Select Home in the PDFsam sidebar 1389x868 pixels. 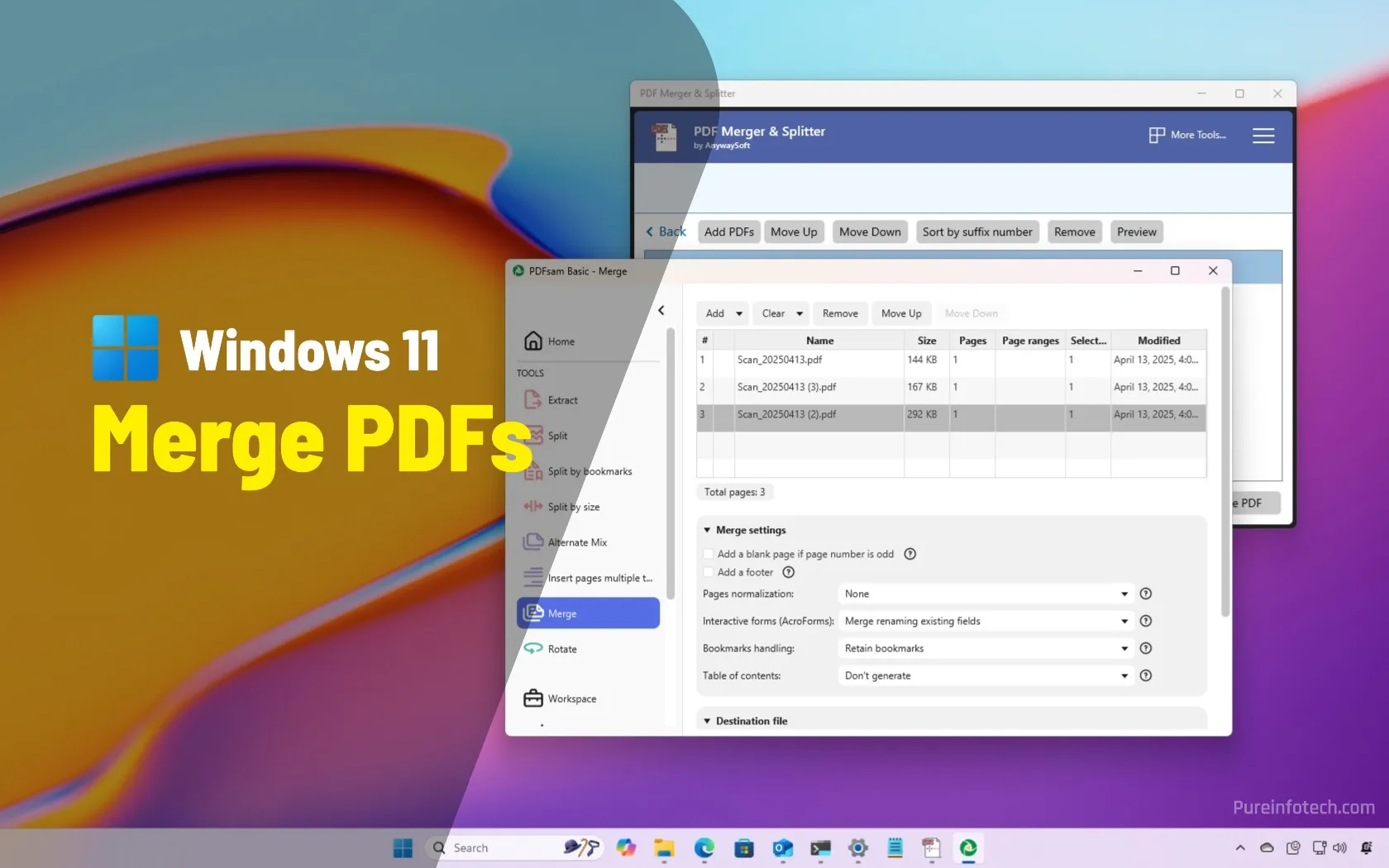click(561, 341)
